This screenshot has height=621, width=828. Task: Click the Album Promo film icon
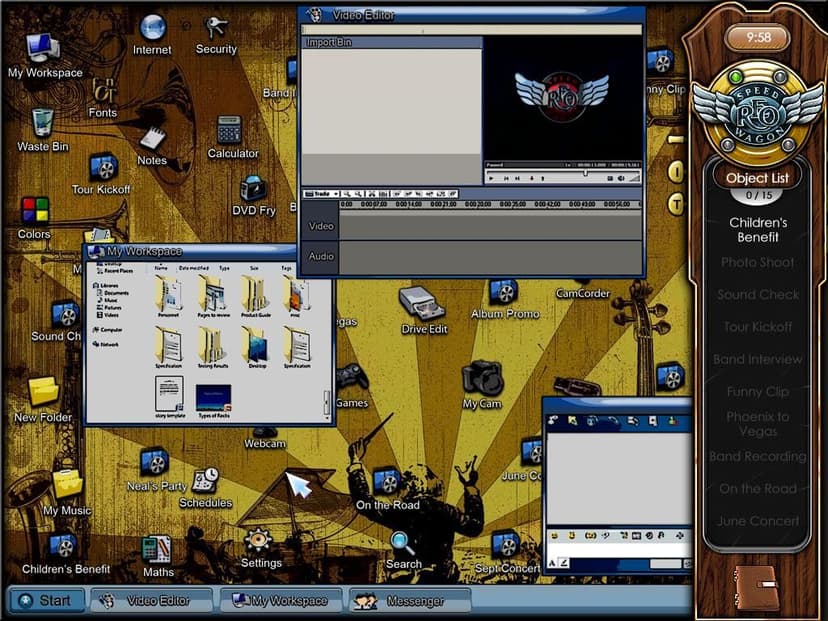(503, 291)
